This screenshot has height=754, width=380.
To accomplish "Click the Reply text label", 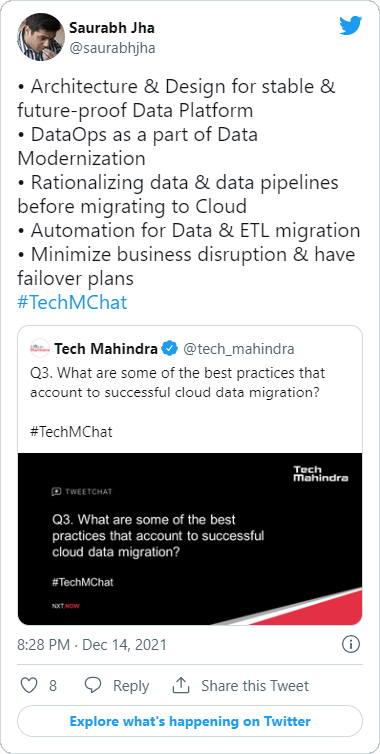I will coord(131,685).
